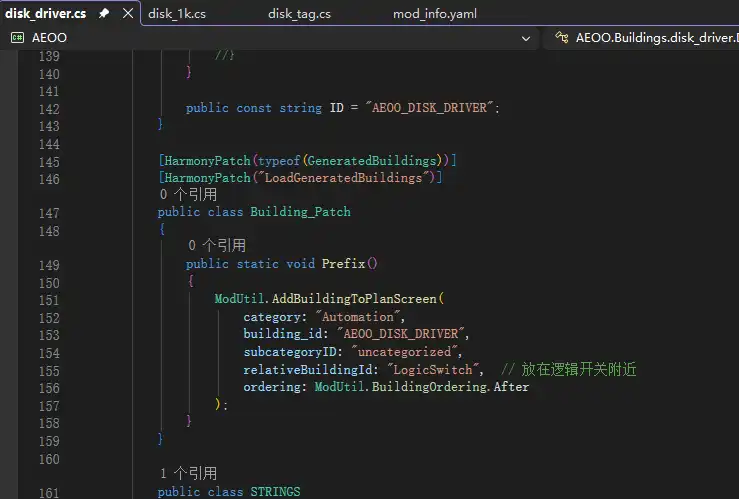Click the C# project icon beside AEOO

(x=17, y=38)
